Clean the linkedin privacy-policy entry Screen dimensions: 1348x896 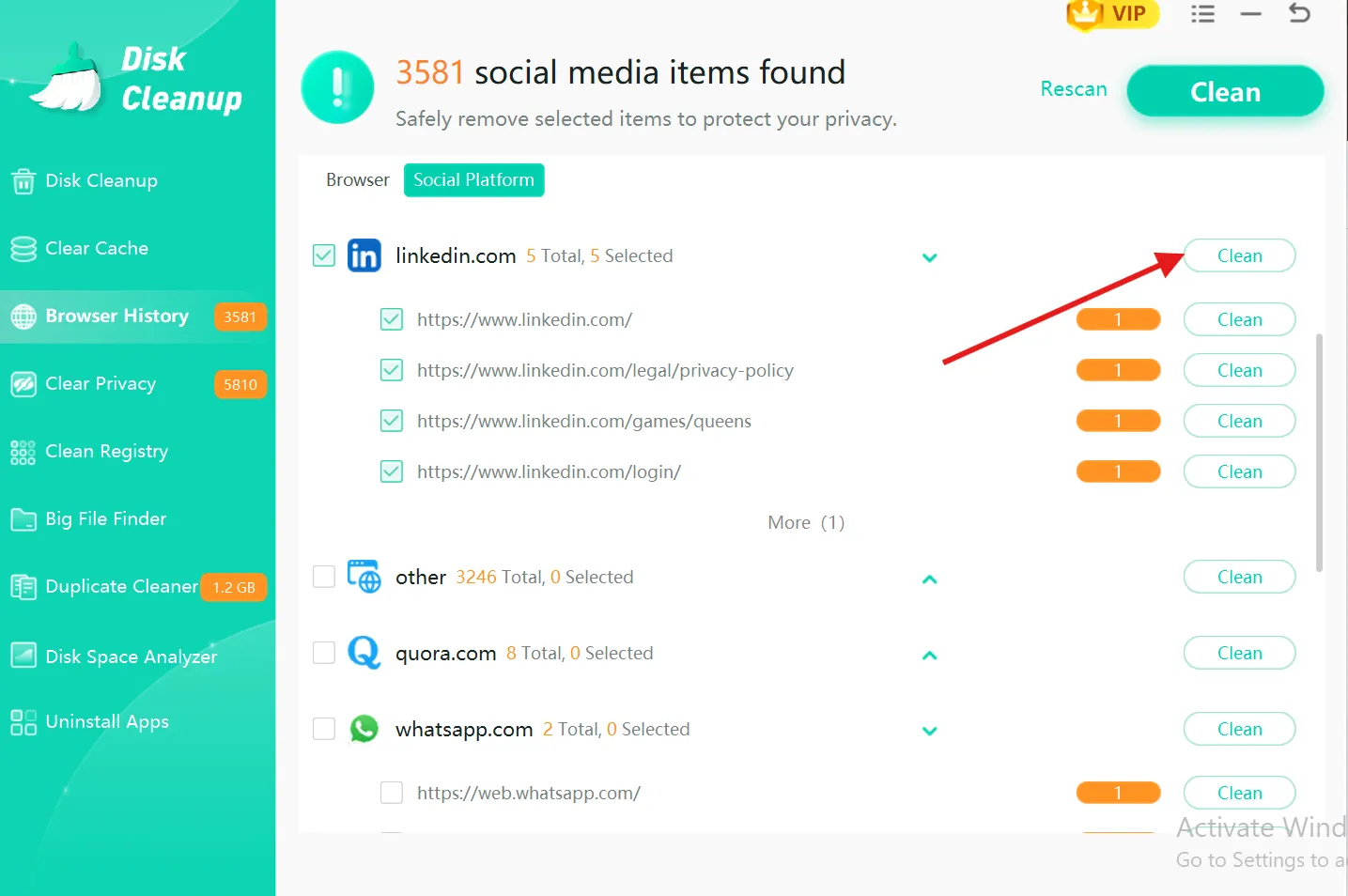click(1239, 370)
